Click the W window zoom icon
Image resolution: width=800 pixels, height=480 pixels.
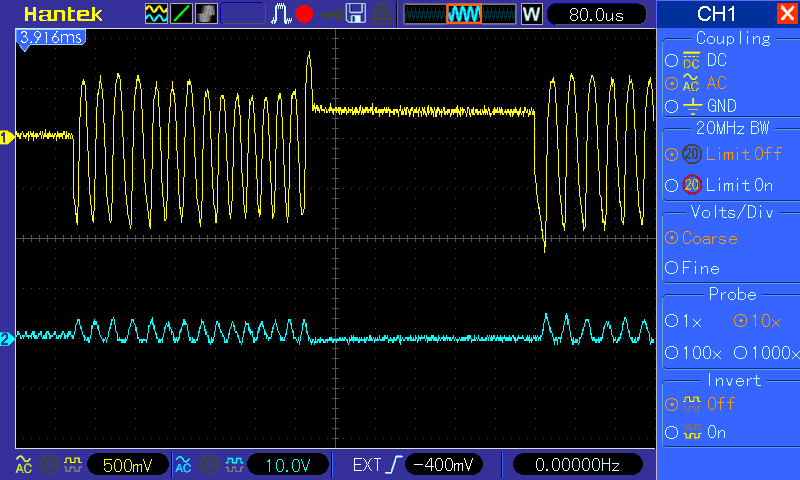pyautogui.click(x=531, y=14)
